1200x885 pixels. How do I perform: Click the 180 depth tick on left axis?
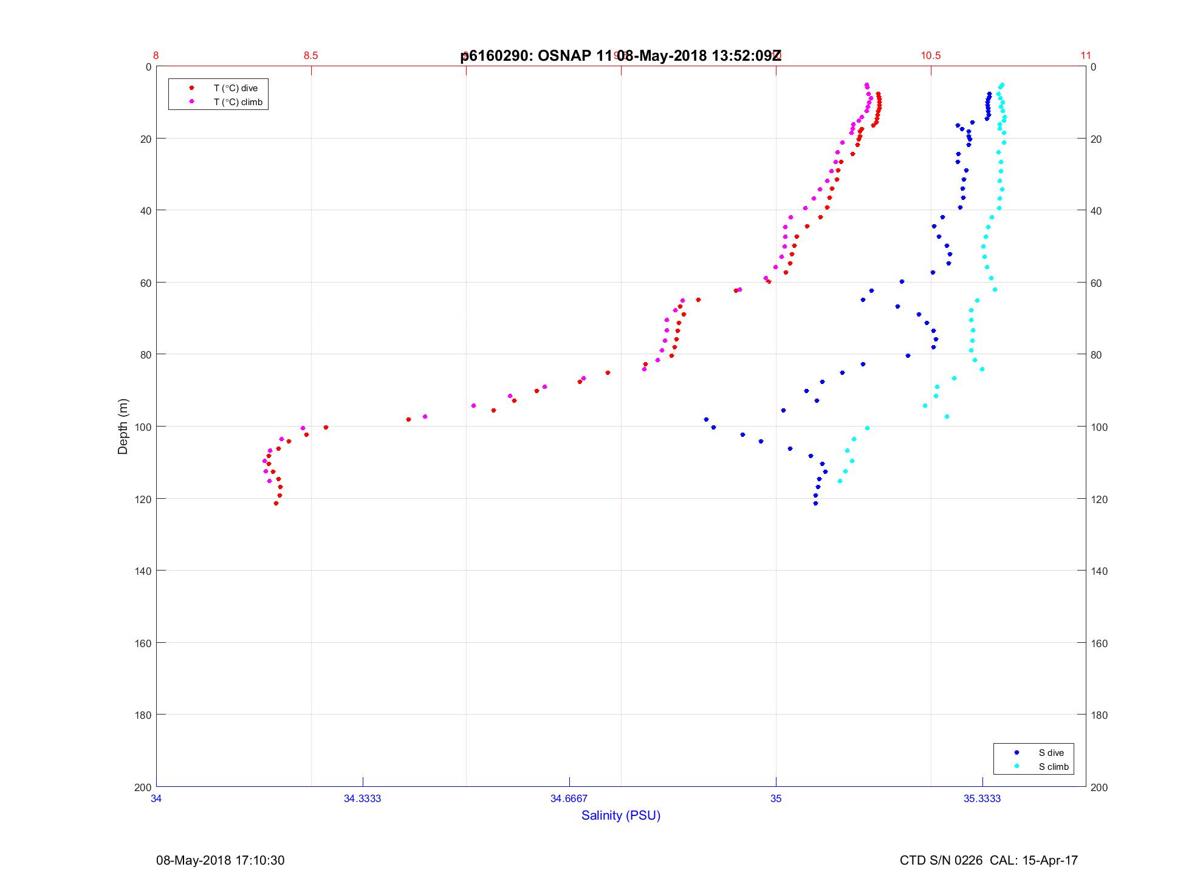click(143, 715)
